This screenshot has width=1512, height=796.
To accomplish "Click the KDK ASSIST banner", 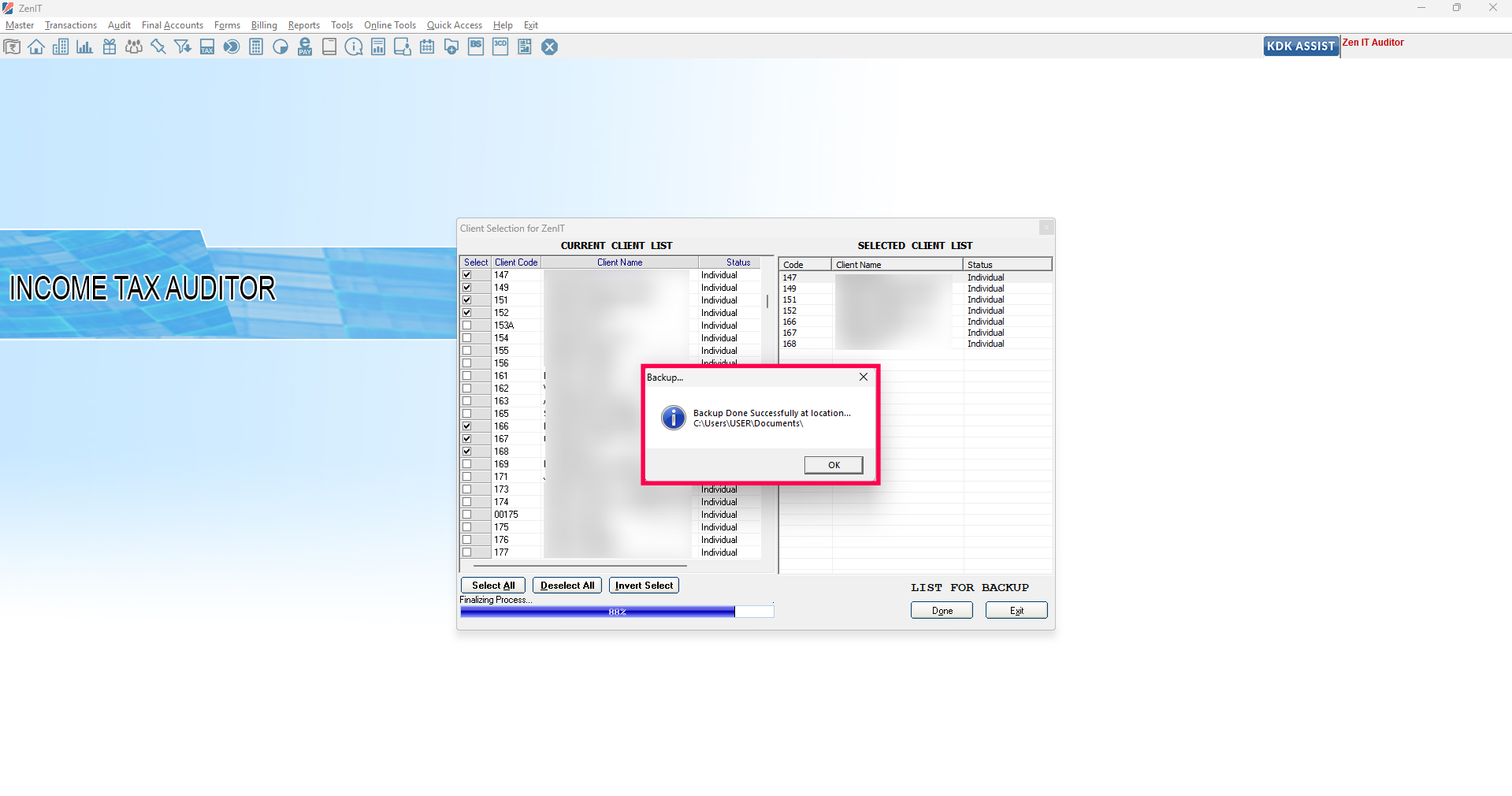I will 1300,46.
